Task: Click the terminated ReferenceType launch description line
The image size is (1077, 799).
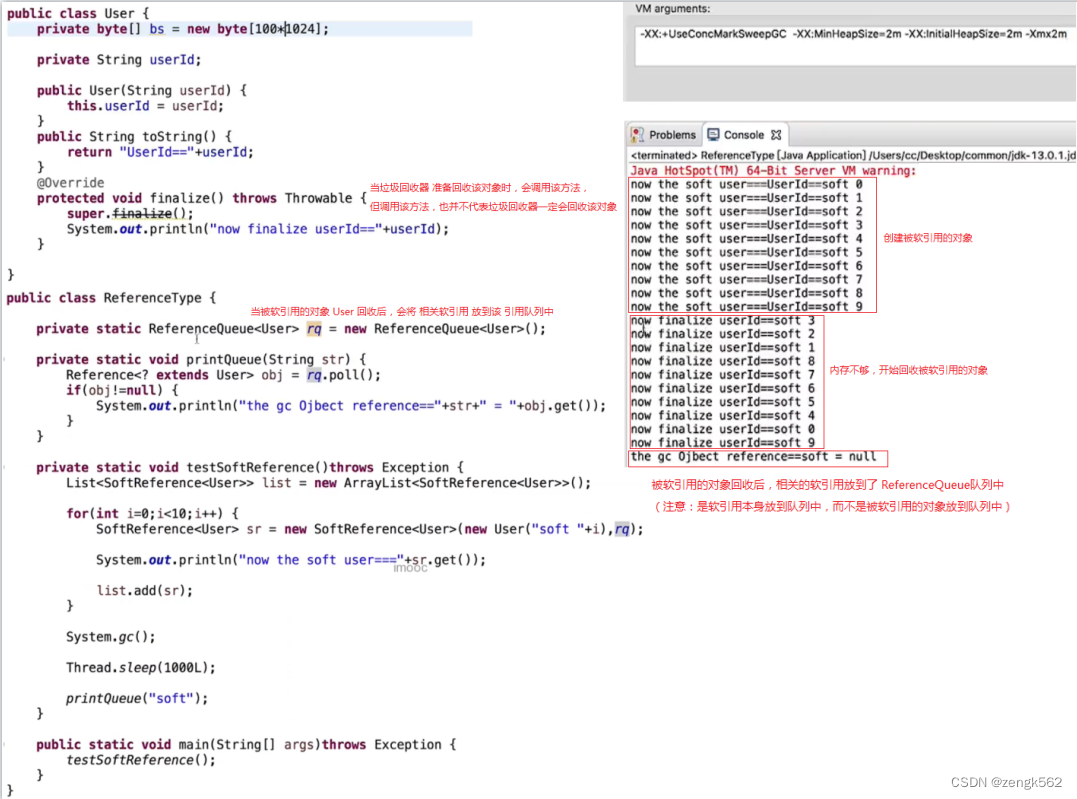Action: (x=852, y=155)
